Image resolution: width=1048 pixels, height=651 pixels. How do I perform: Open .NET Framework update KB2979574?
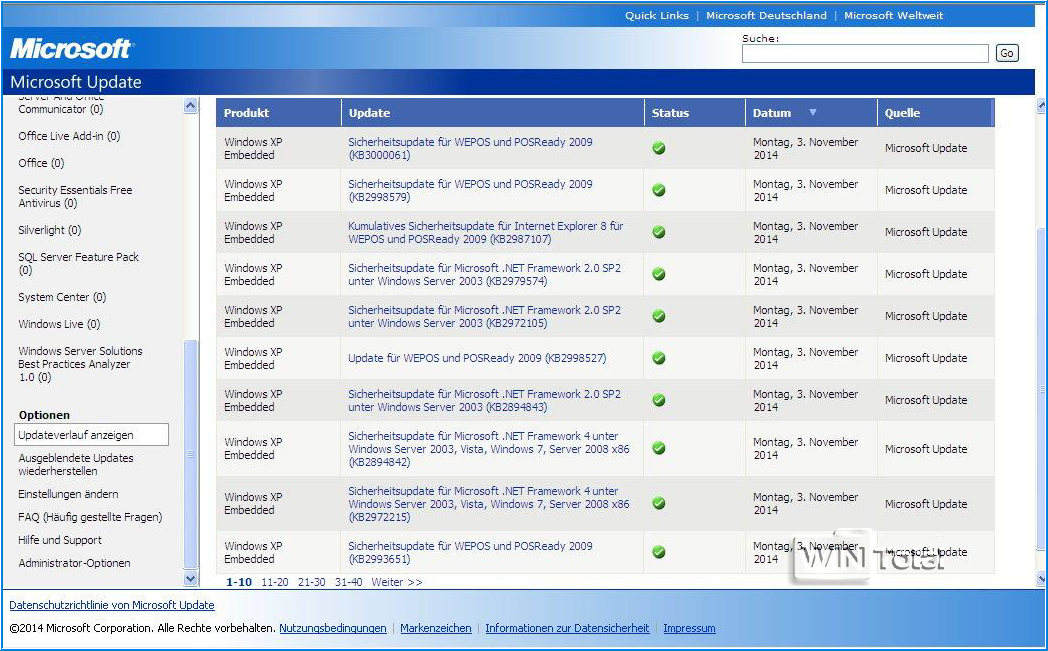coord(484,275)
